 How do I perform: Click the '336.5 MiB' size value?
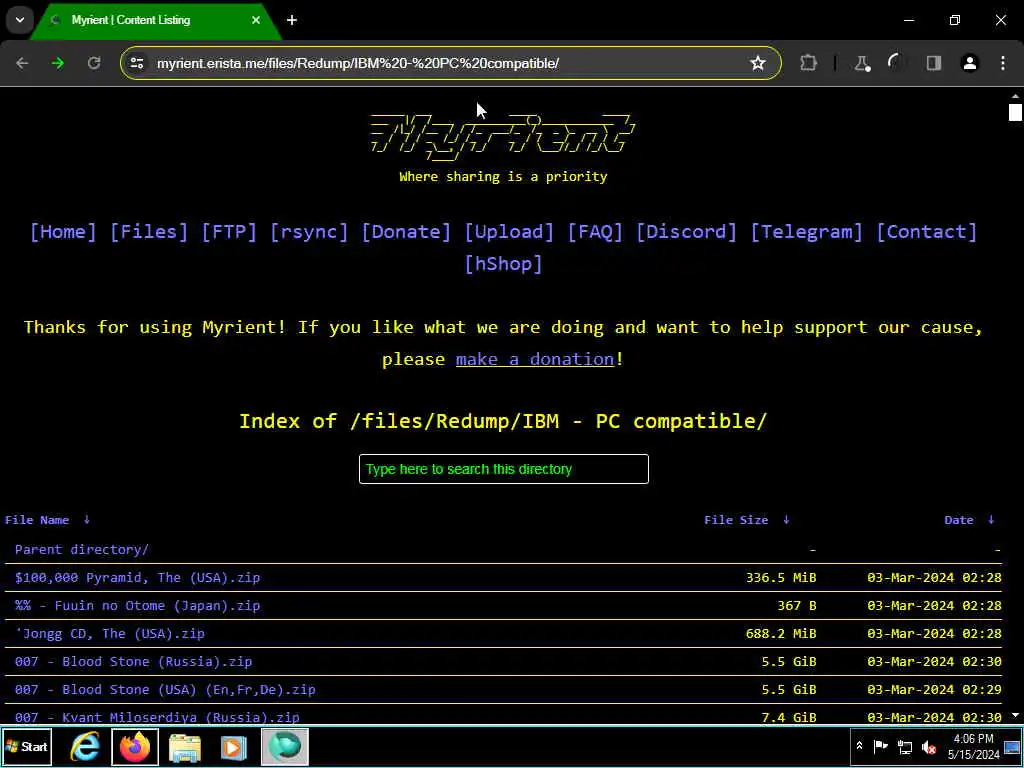pyautogui.click(x=781, y=577)
